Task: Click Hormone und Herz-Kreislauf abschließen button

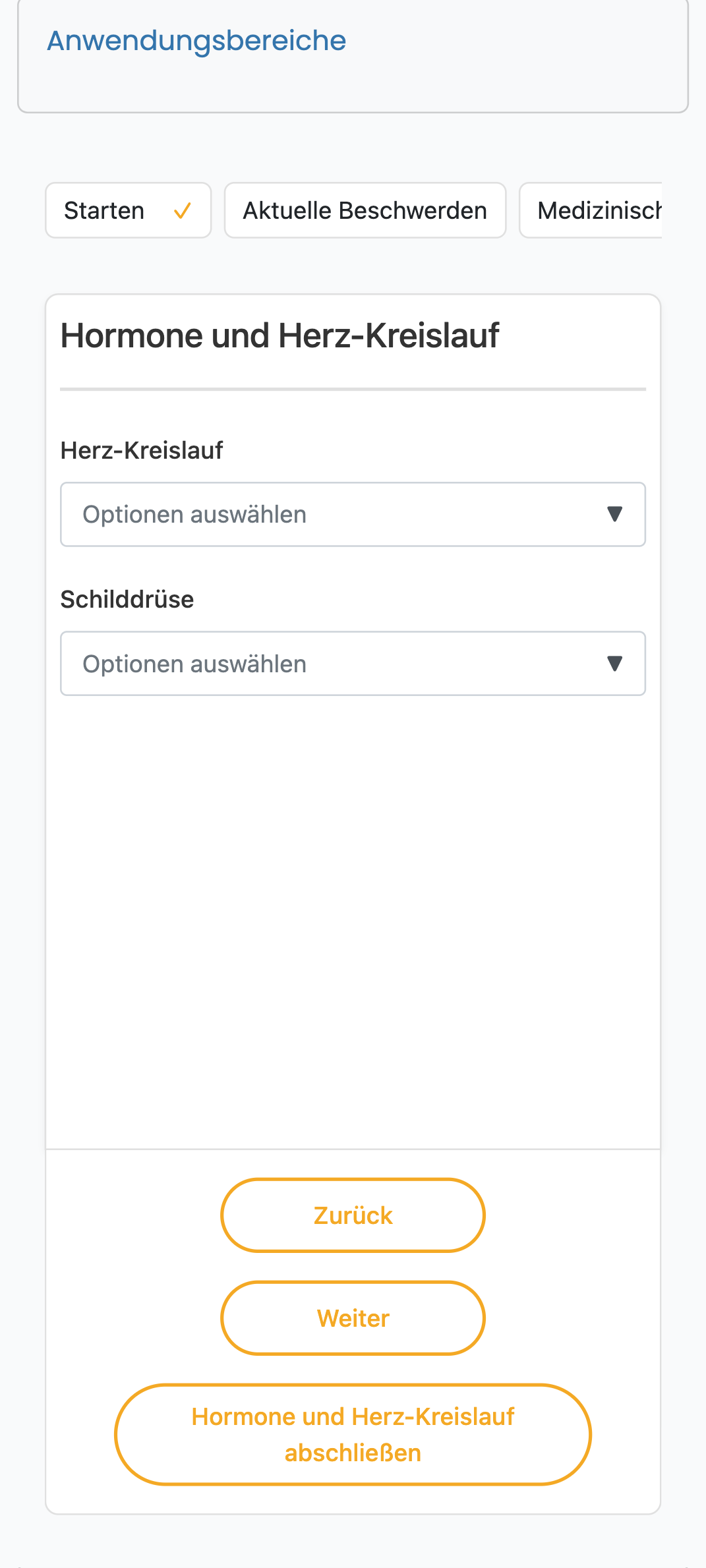Action: tap(353, 1434)
